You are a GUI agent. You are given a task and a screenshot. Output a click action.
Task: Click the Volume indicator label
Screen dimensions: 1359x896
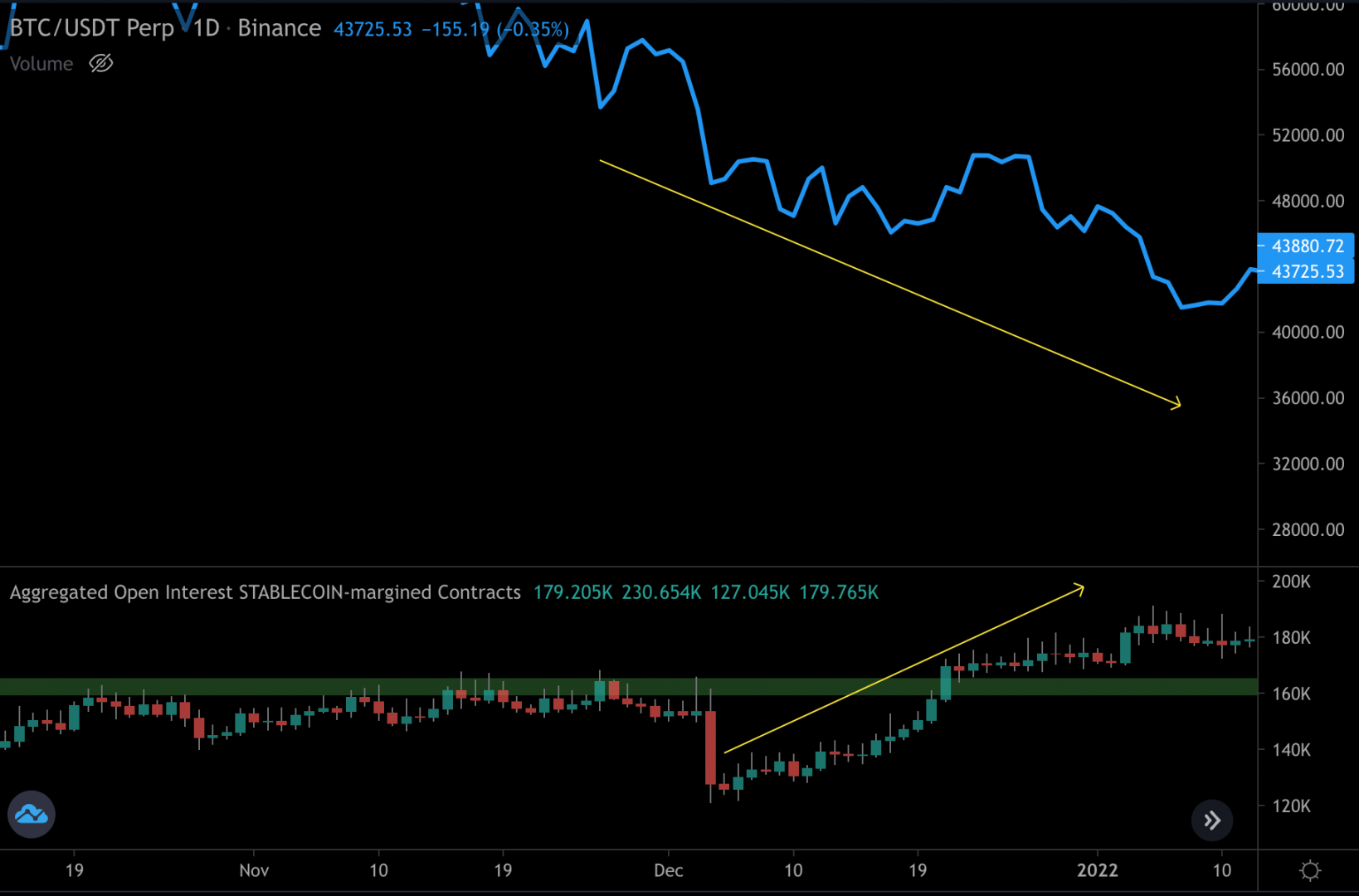(41, 64)
